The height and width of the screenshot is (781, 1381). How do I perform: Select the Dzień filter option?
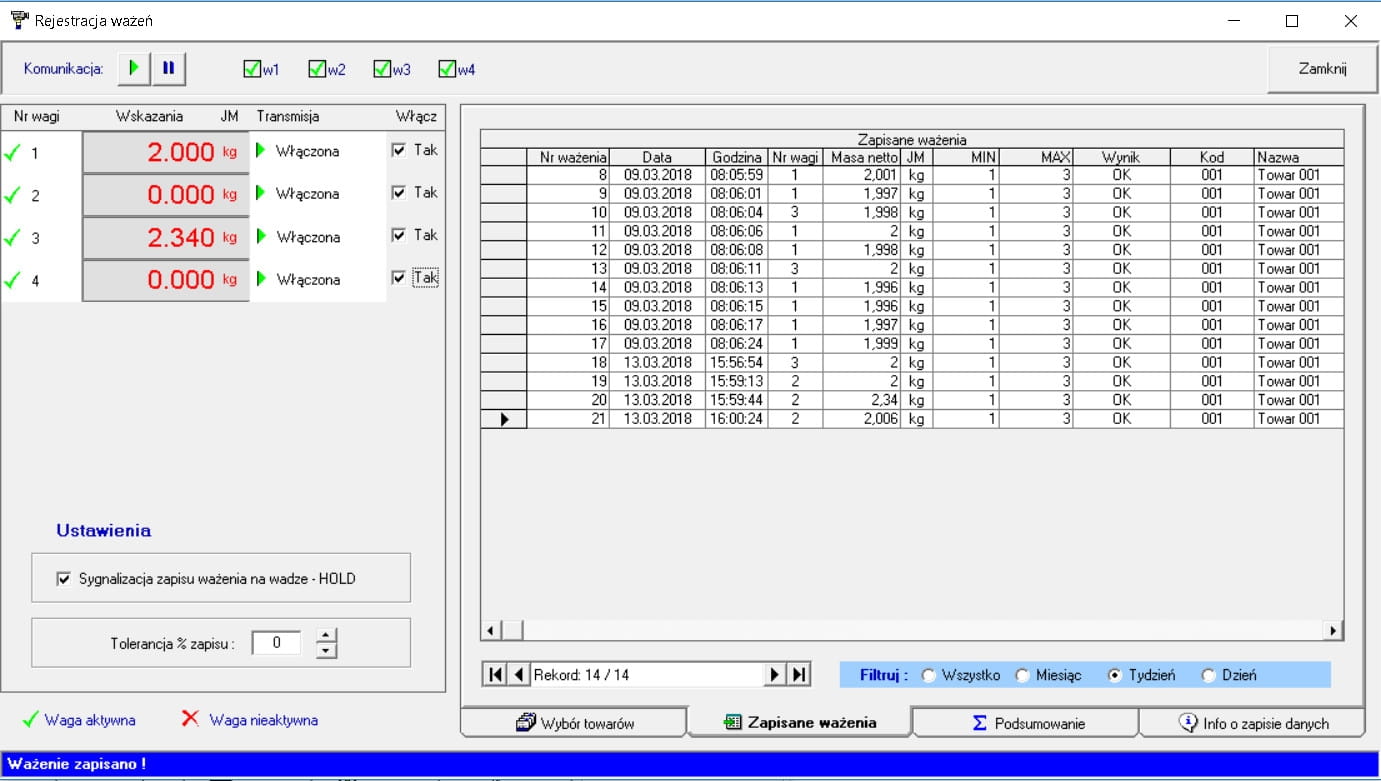[1209, 675]
